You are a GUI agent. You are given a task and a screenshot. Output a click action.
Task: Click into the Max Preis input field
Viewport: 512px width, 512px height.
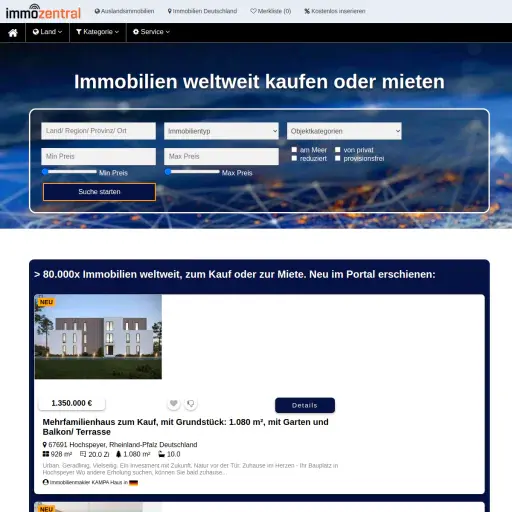[221, 156]
